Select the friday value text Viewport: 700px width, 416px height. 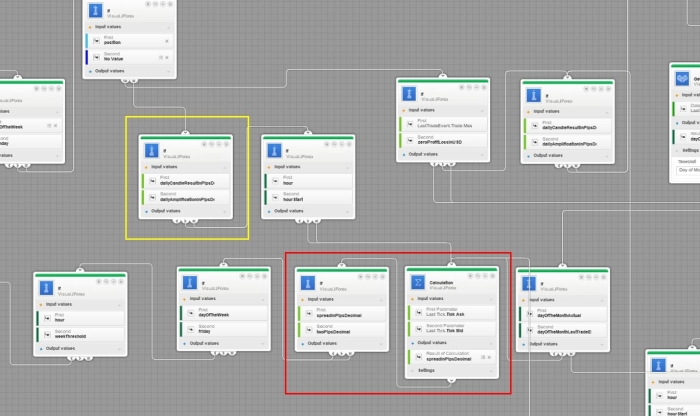click(204, 332)
